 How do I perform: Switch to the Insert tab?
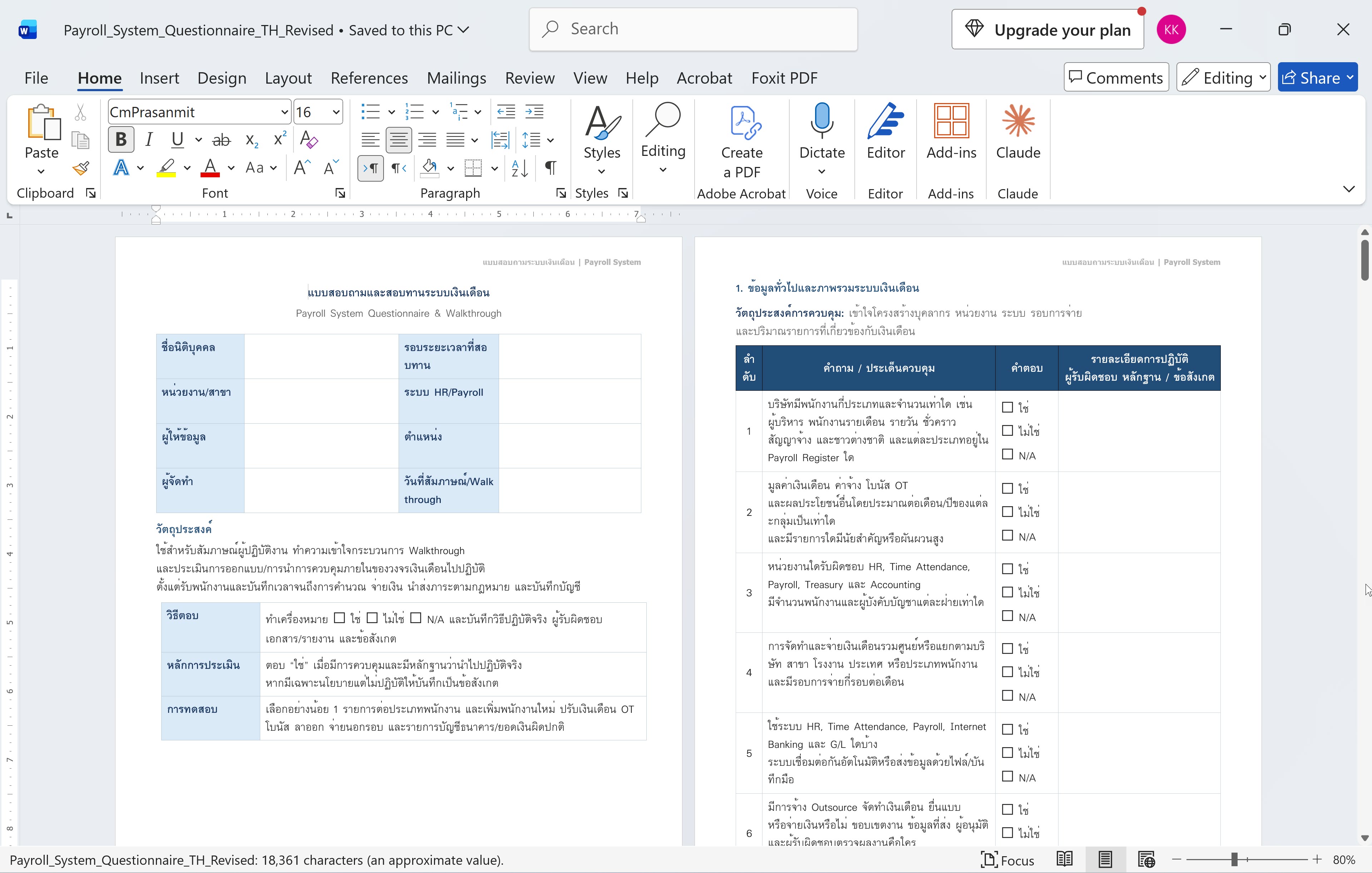[x=159, y=78]
